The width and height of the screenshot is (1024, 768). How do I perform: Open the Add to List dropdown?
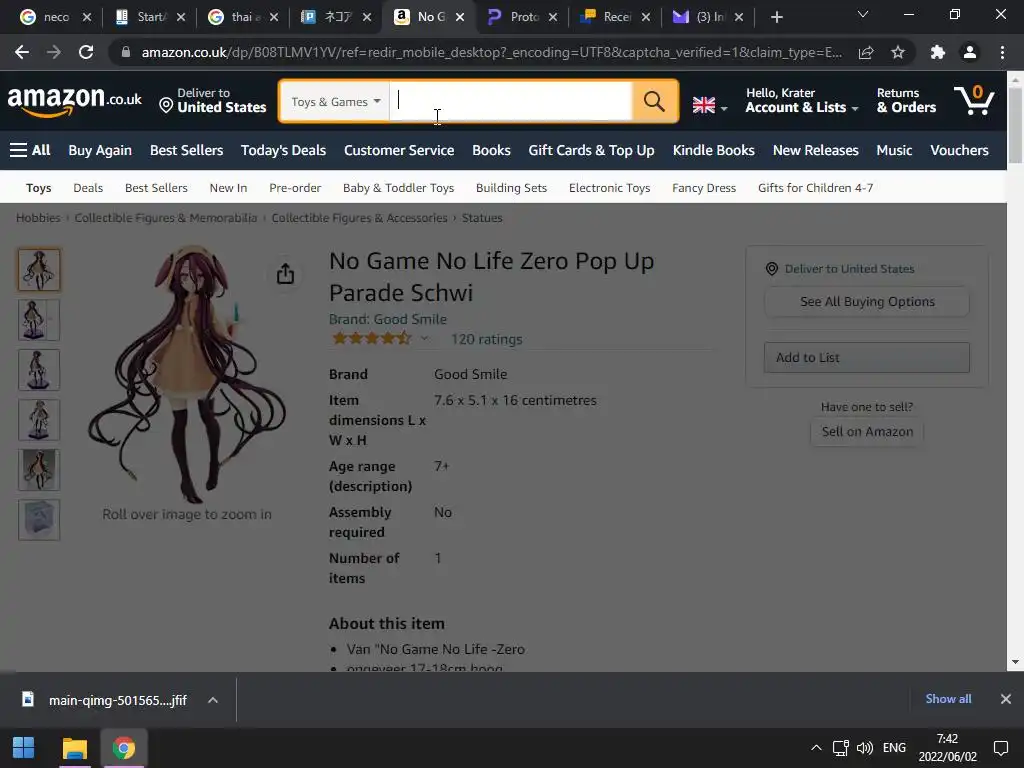(867, 357)
